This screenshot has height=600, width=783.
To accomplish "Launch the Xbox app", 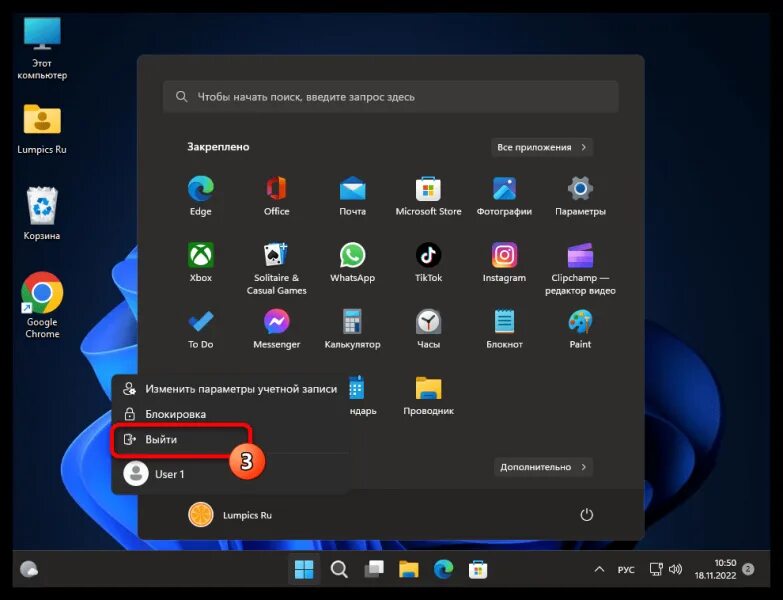I will [200, 262].
